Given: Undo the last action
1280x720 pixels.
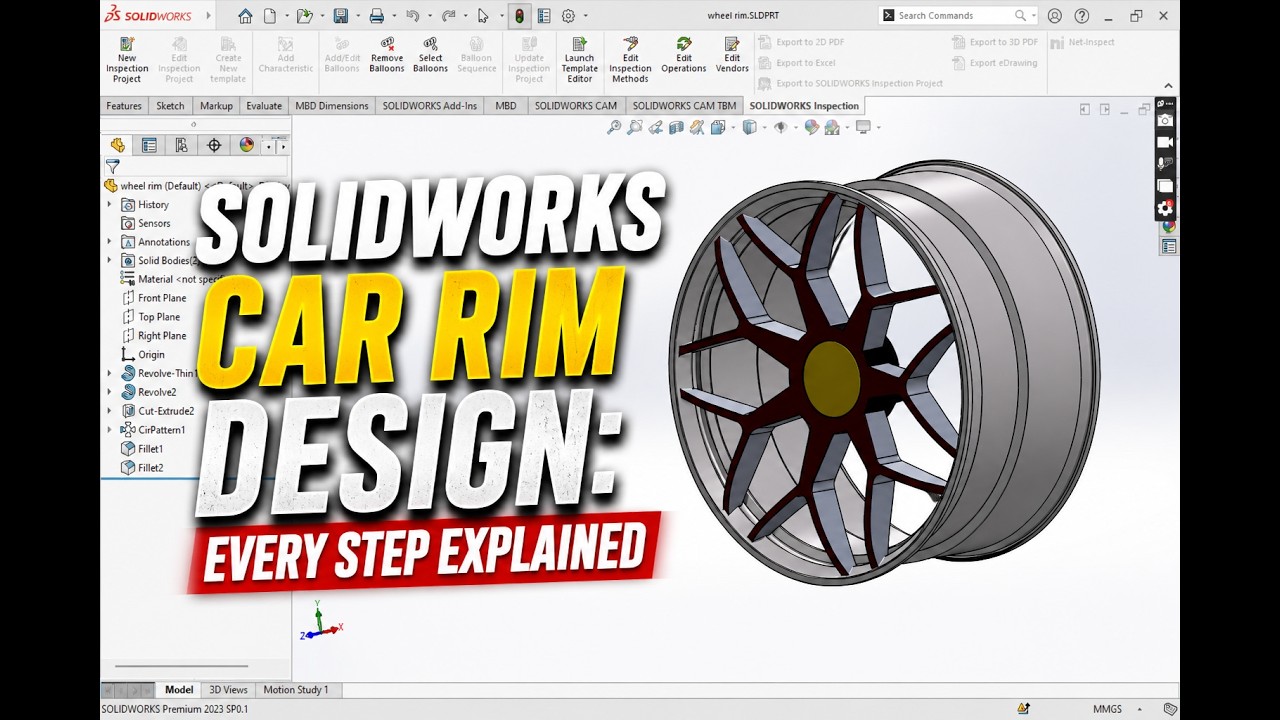Looking at the screenshot, I should [412, 16].
